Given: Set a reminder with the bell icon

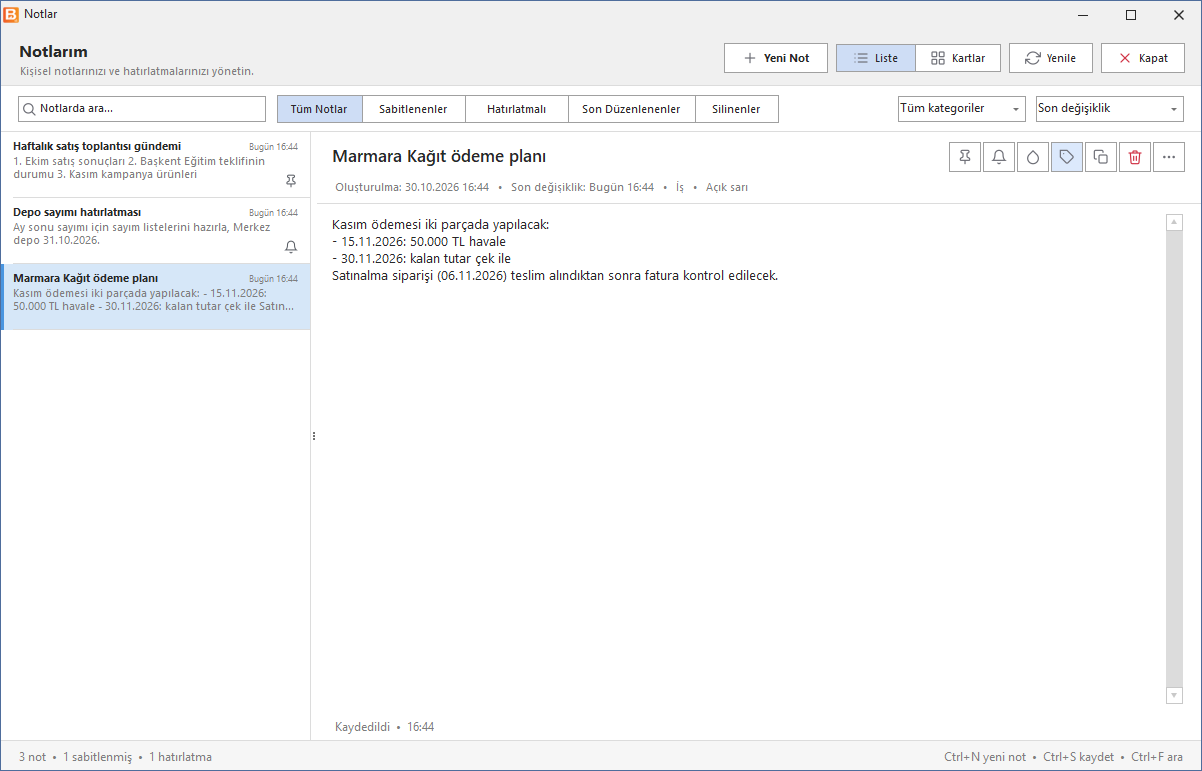Looking at the screenshot, I should [999, 157].
